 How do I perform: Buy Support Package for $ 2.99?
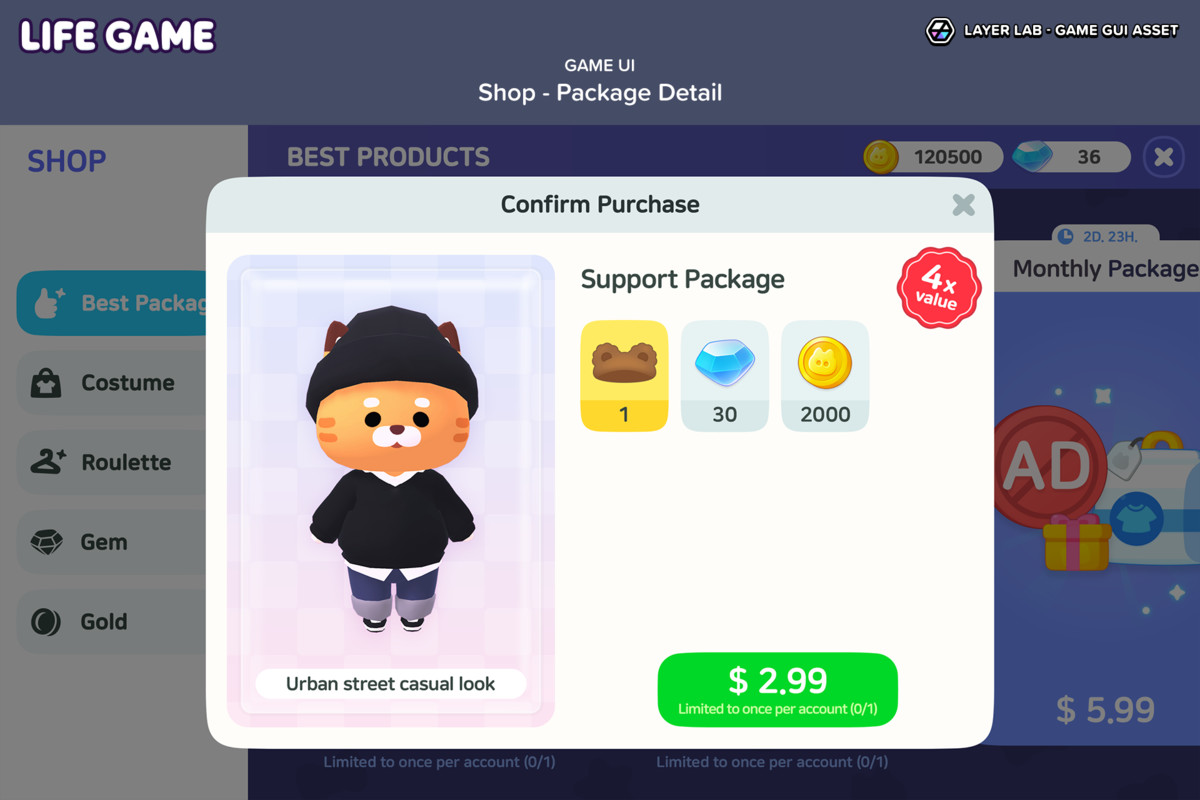coord(777,690)
